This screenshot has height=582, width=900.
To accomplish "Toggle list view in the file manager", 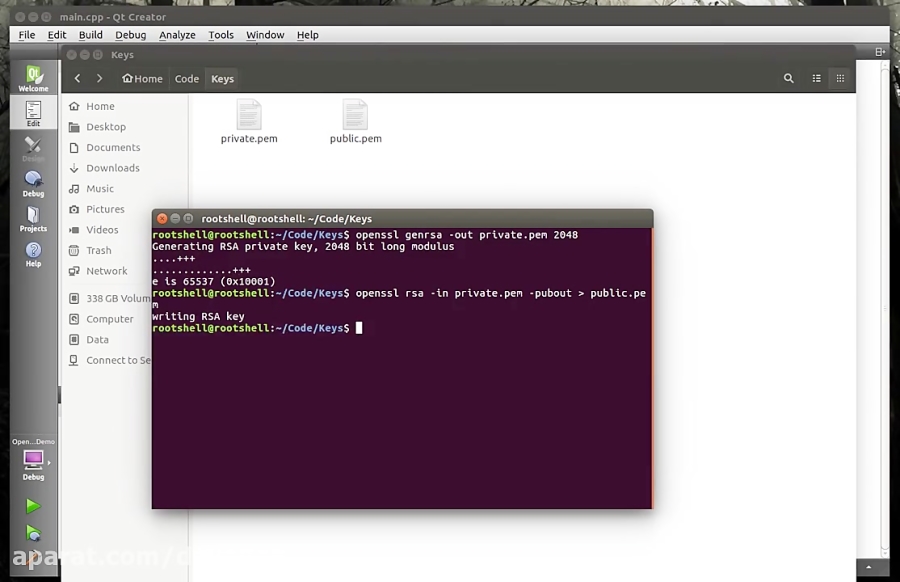I will coord(815,78).
